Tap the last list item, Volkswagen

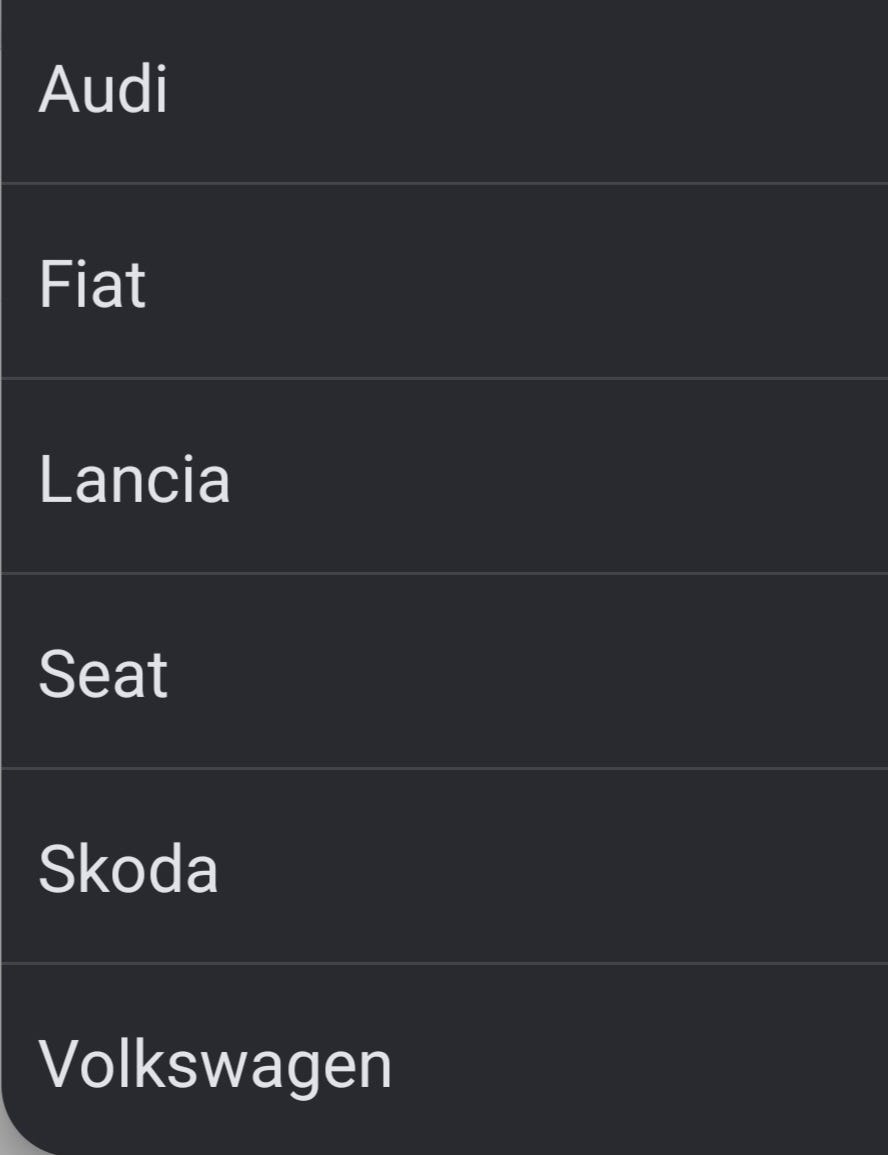[215, 1064]
